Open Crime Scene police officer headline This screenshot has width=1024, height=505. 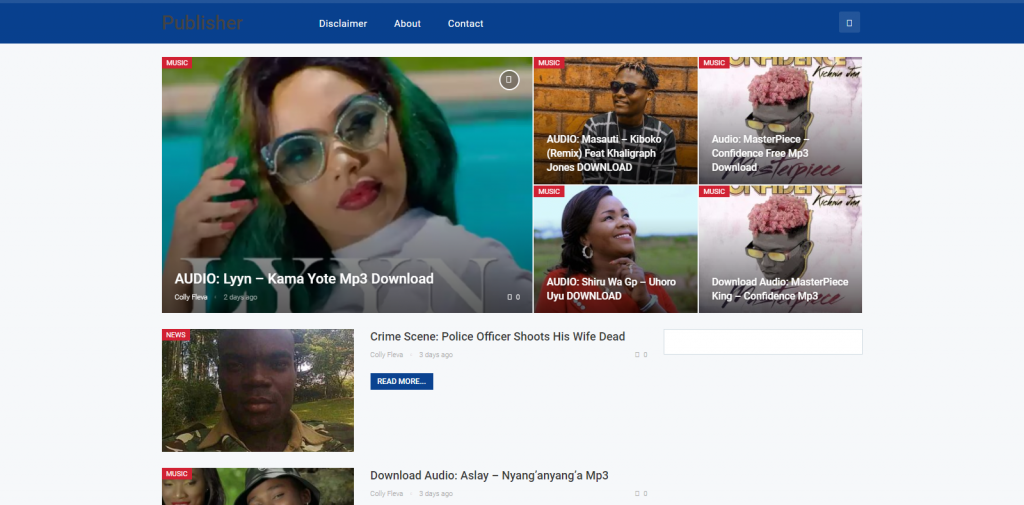point(497,337)
